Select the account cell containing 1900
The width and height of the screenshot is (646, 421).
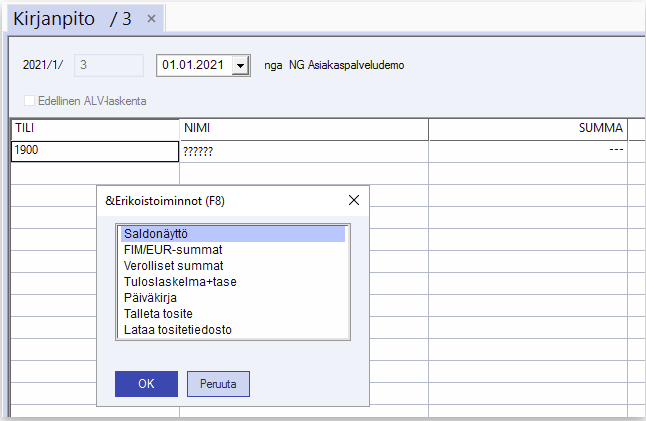(95, 151)
